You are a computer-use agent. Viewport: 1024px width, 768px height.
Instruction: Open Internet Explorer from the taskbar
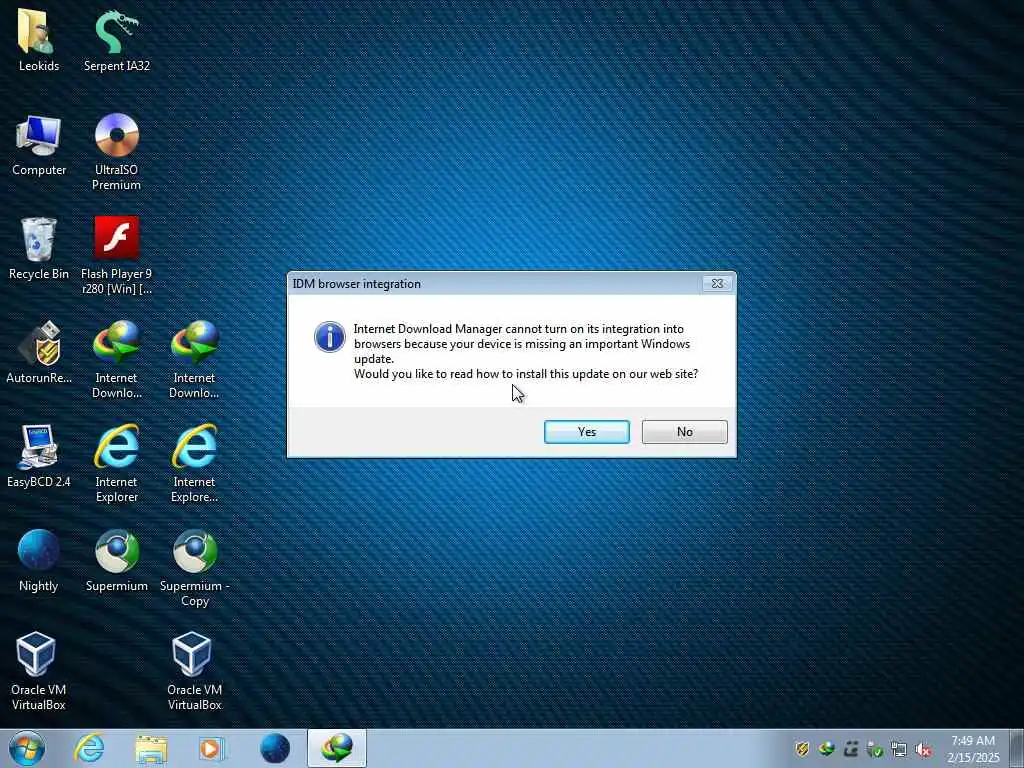pos(89,748)
